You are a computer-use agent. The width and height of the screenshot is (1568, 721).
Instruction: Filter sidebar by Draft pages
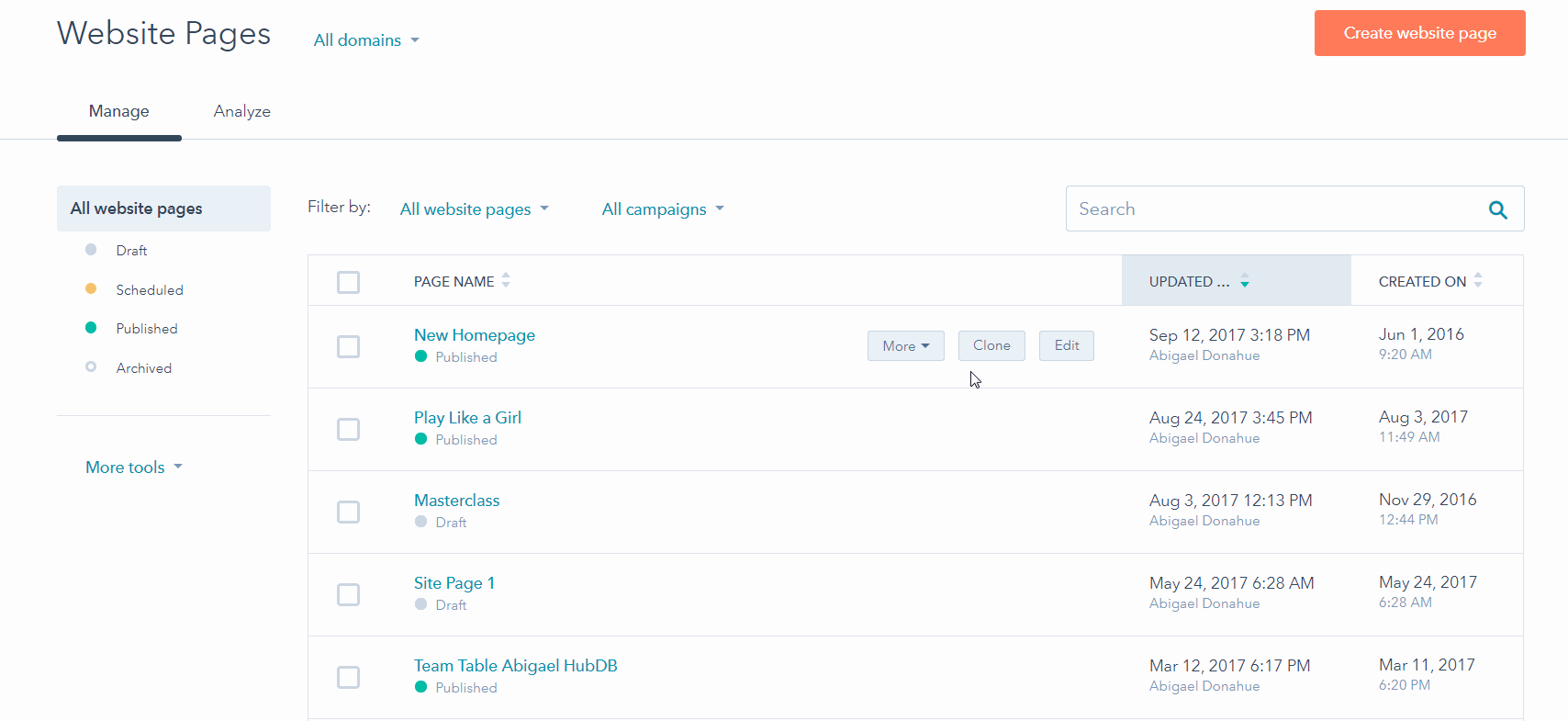pyautogui.click(x=131, y=251)
